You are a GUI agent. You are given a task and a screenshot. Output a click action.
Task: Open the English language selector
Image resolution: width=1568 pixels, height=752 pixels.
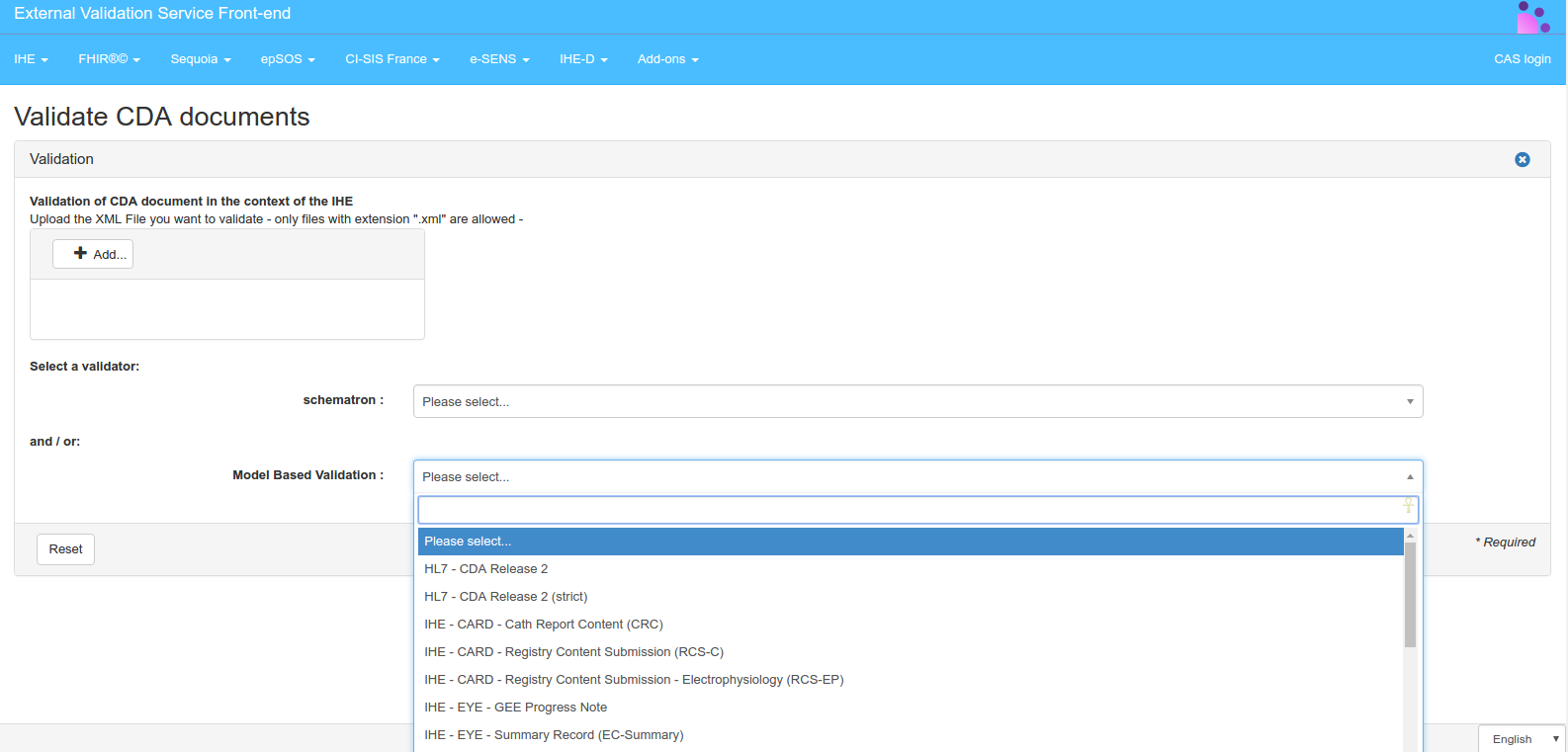click(1523, 739)
